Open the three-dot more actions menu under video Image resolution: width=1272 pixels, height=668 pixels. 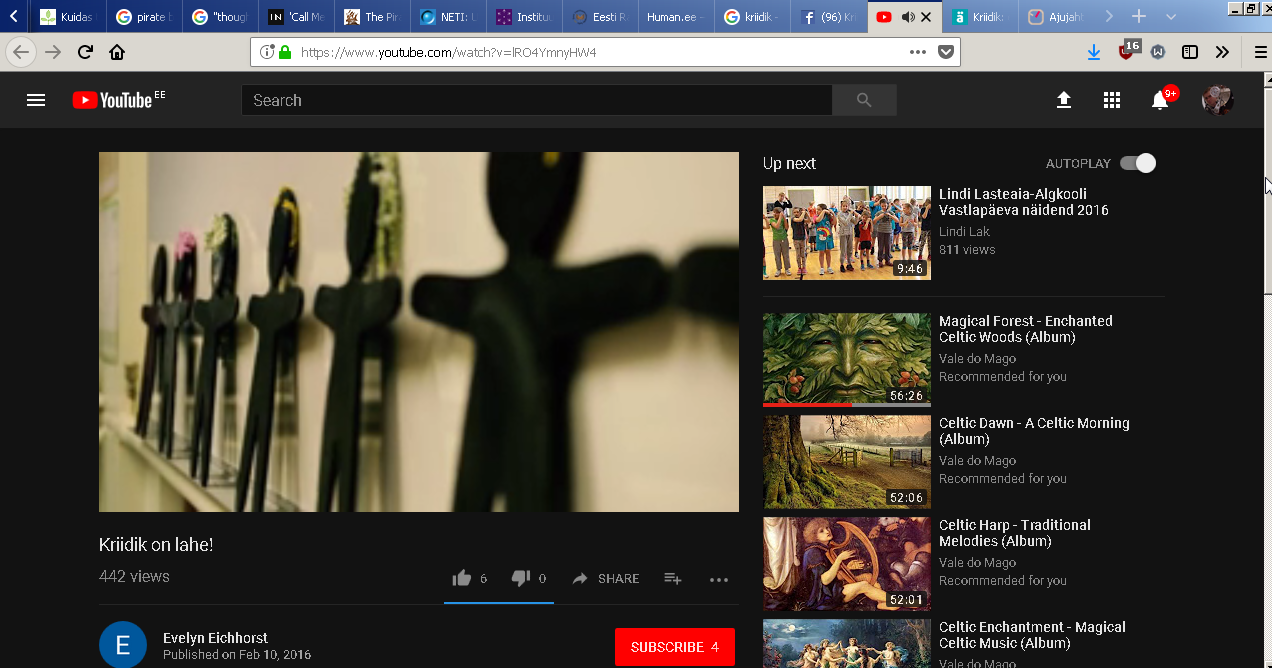pyautogui.click(x=719, y=579)
